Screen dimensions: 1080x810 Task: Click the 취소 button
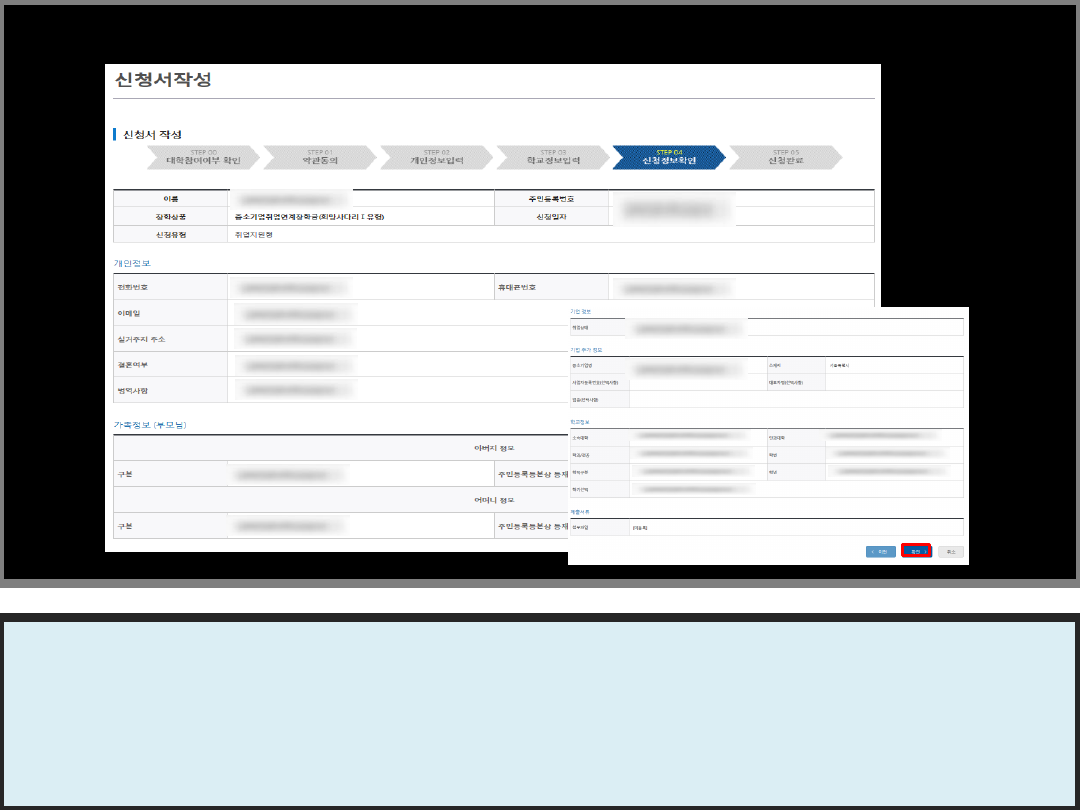tap(951, 551)
